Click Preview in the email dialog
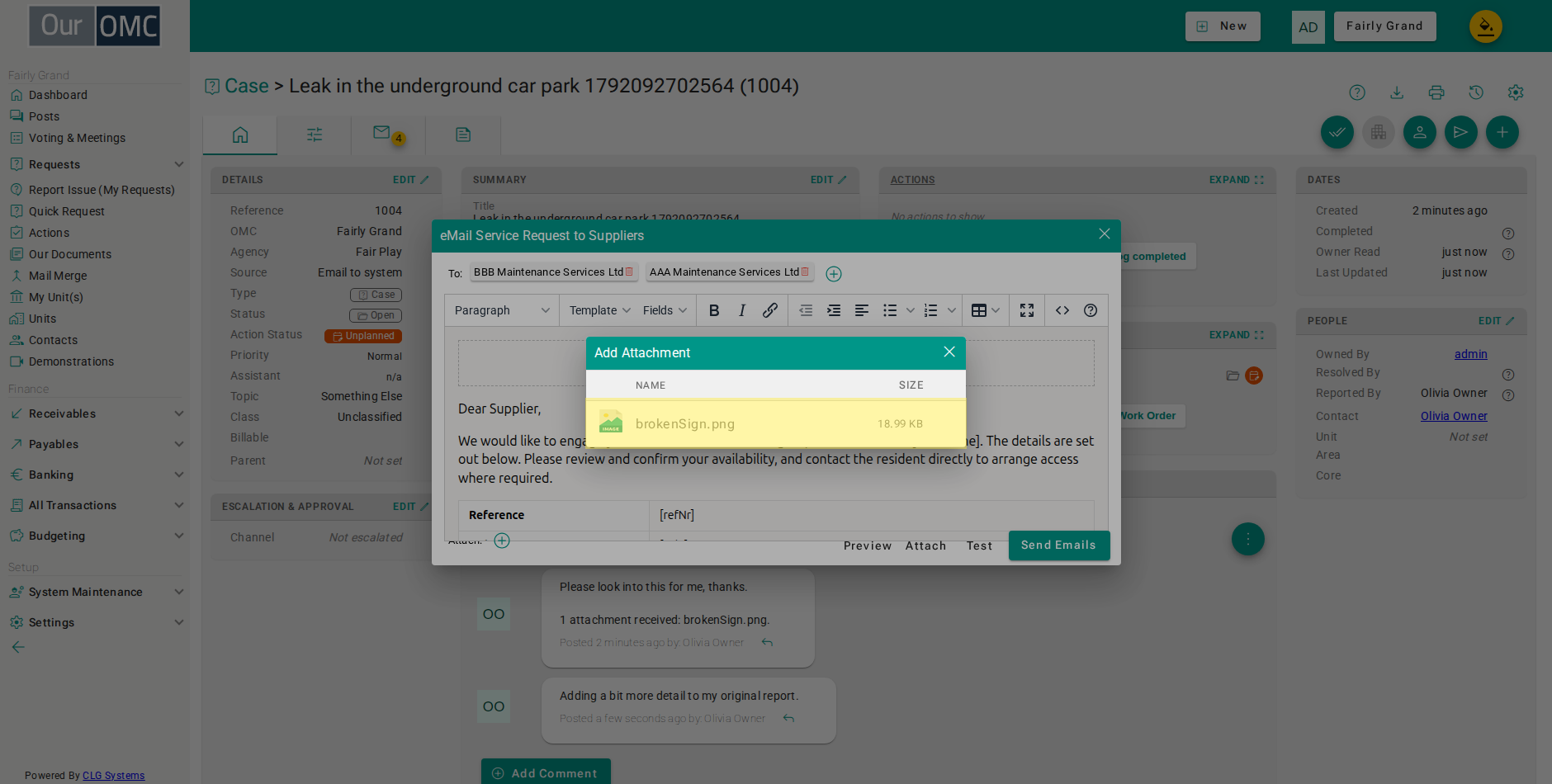 868,545
